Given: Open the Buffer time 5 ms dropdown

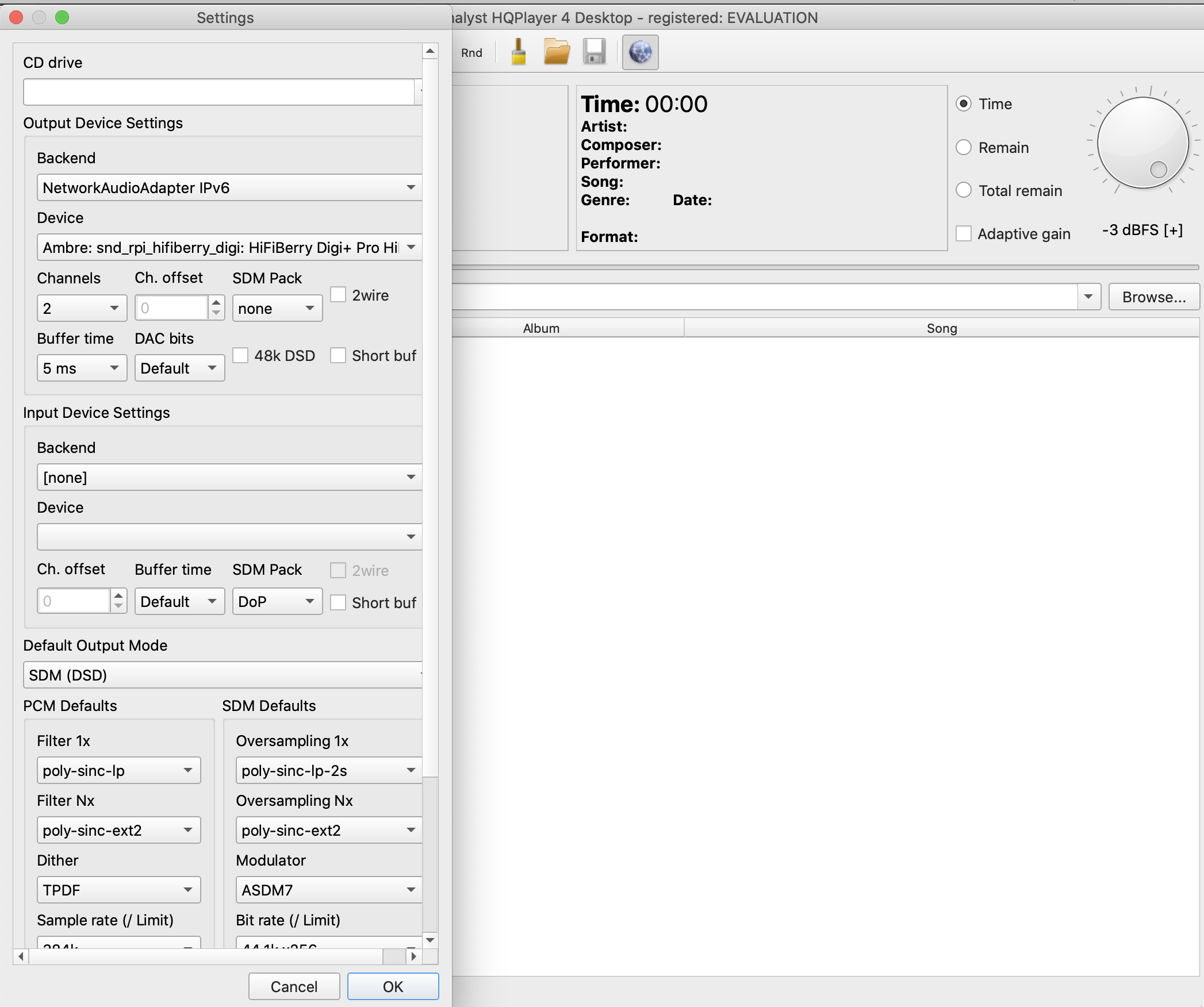Looking at the screenshot, I should coord(82,368).
